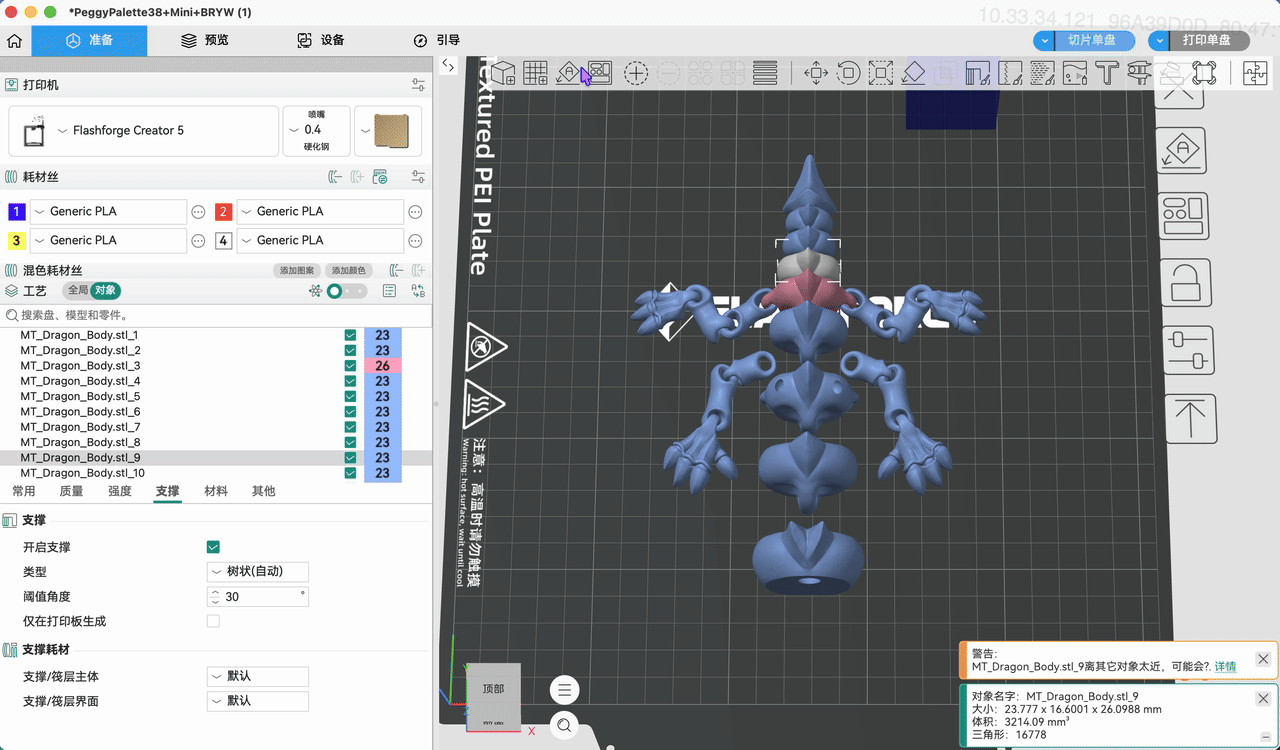Click the Add model cube icon
1280x750 pixels.
pyautogui.click(x=503, y=73)
